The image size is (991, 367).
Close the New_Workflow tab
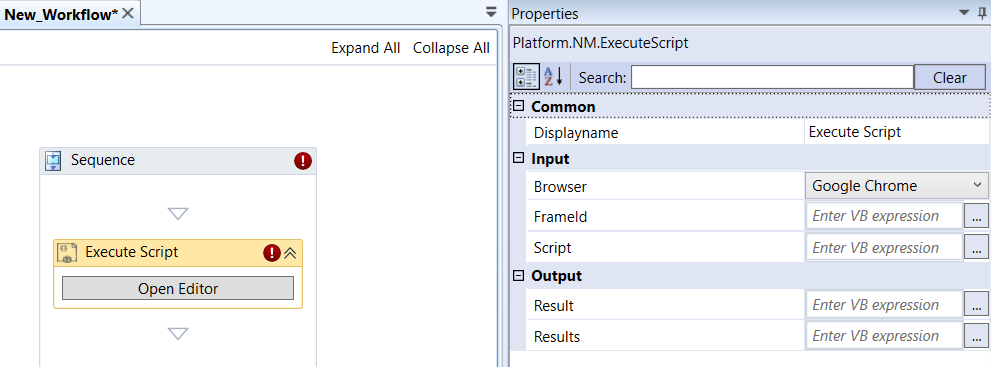point(128,13)
